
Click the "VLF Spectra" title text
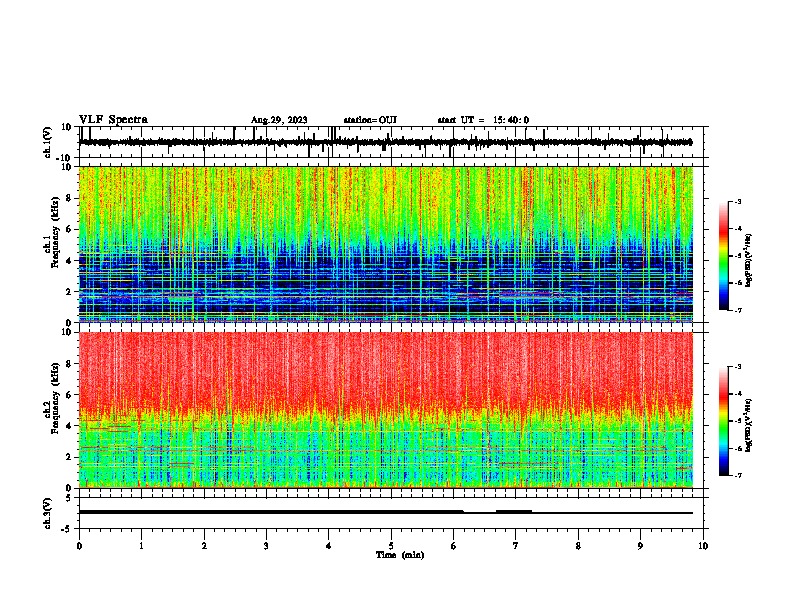coord(113,120)
